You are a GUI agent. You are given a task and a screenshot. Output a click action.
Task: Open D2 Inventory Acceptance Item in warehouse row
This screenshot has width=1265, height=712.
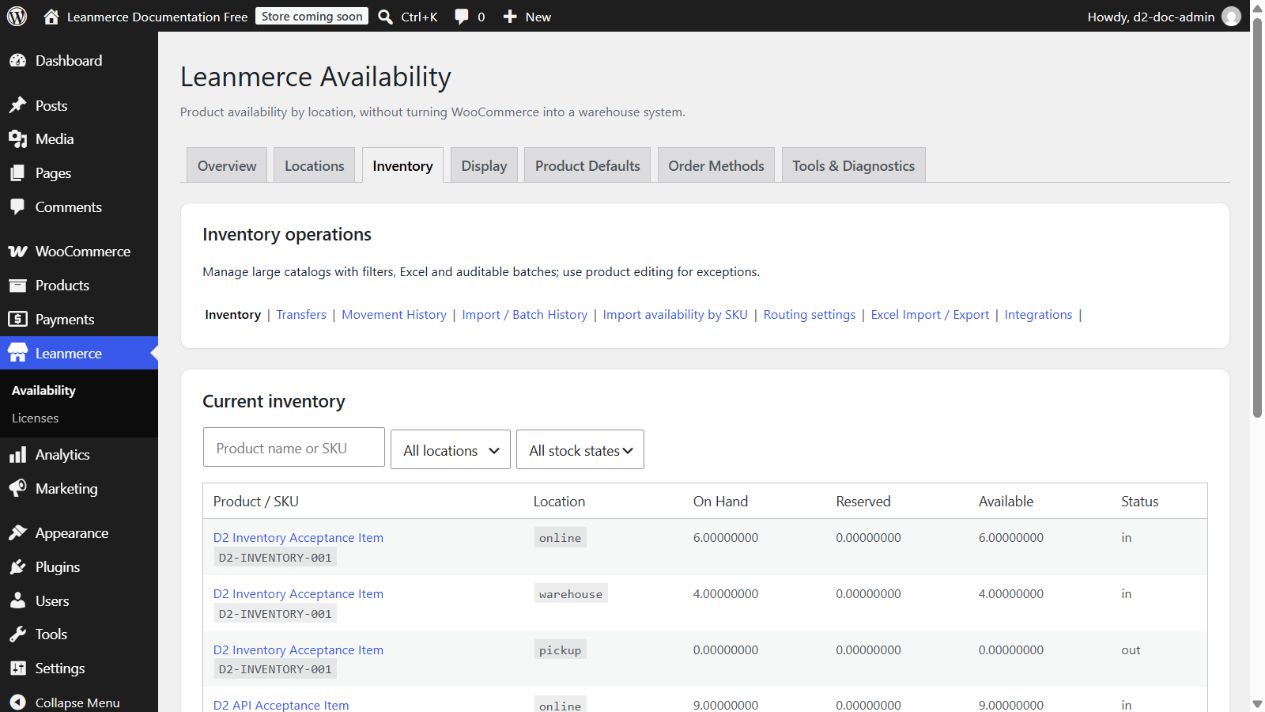[x=298, y=593]
